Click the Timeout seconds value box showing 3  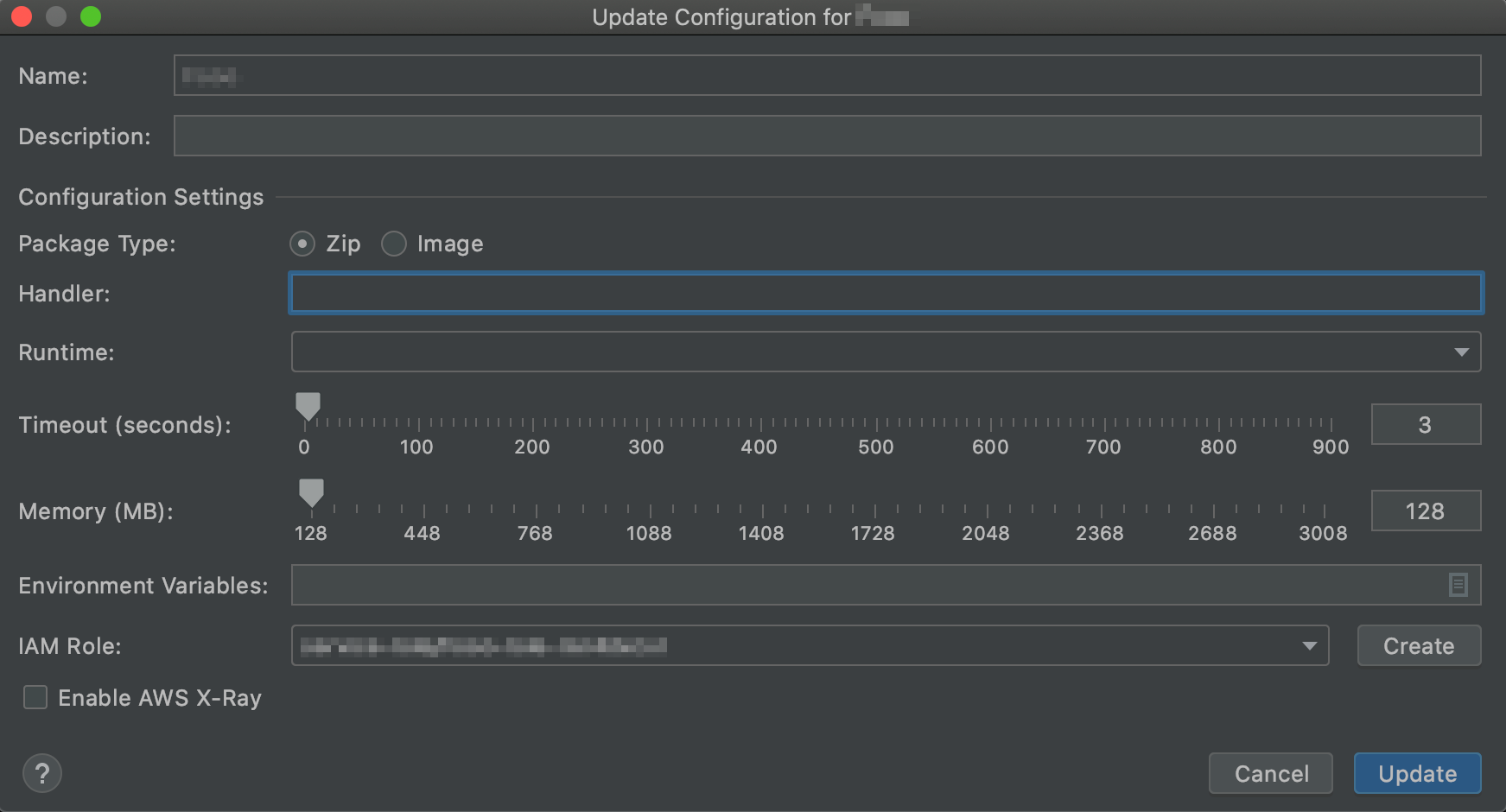pyautogui.click(x=1426, y=424)
